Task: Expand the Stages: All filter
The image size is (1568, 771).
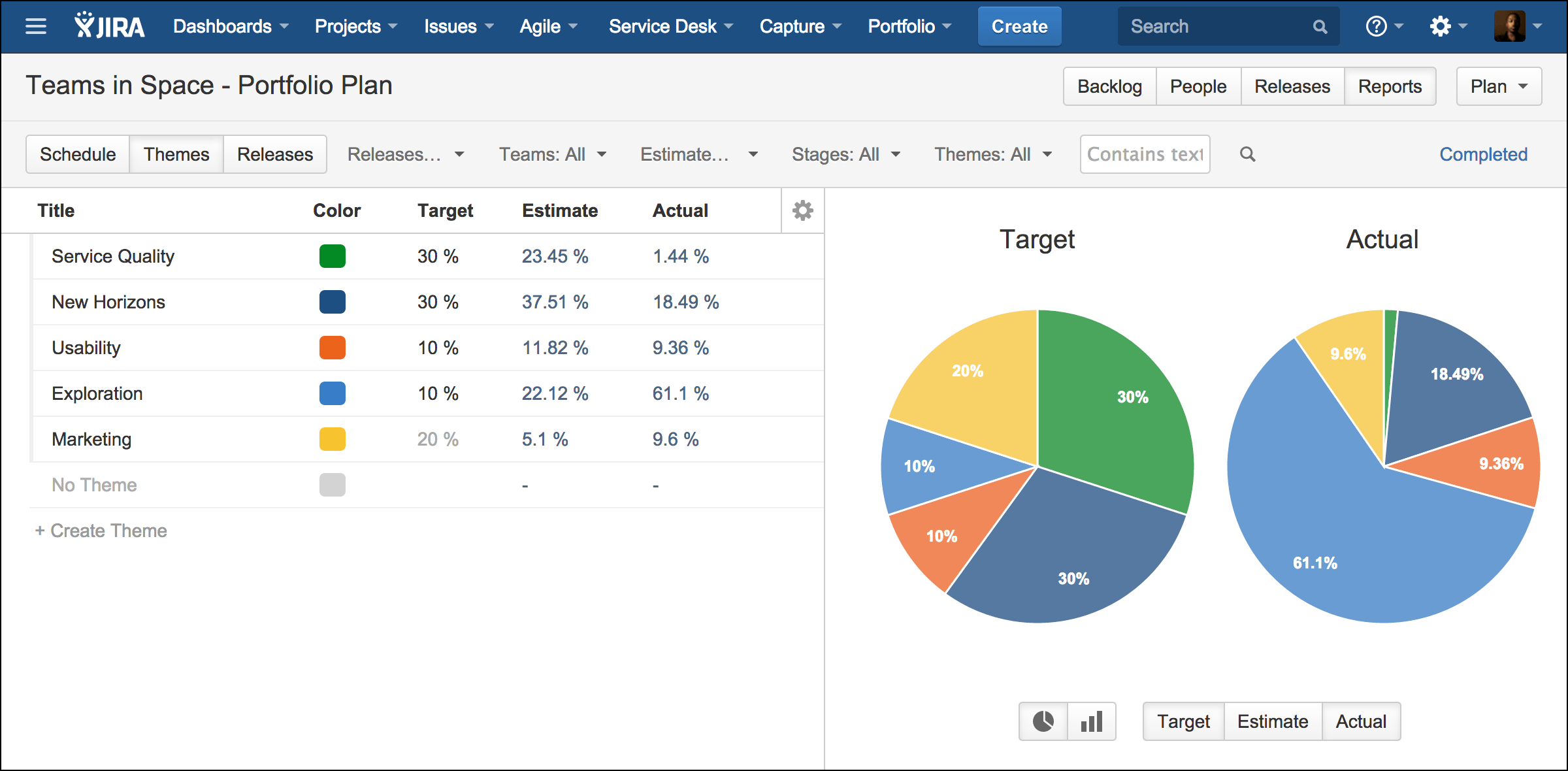Action: pos(845,154)
